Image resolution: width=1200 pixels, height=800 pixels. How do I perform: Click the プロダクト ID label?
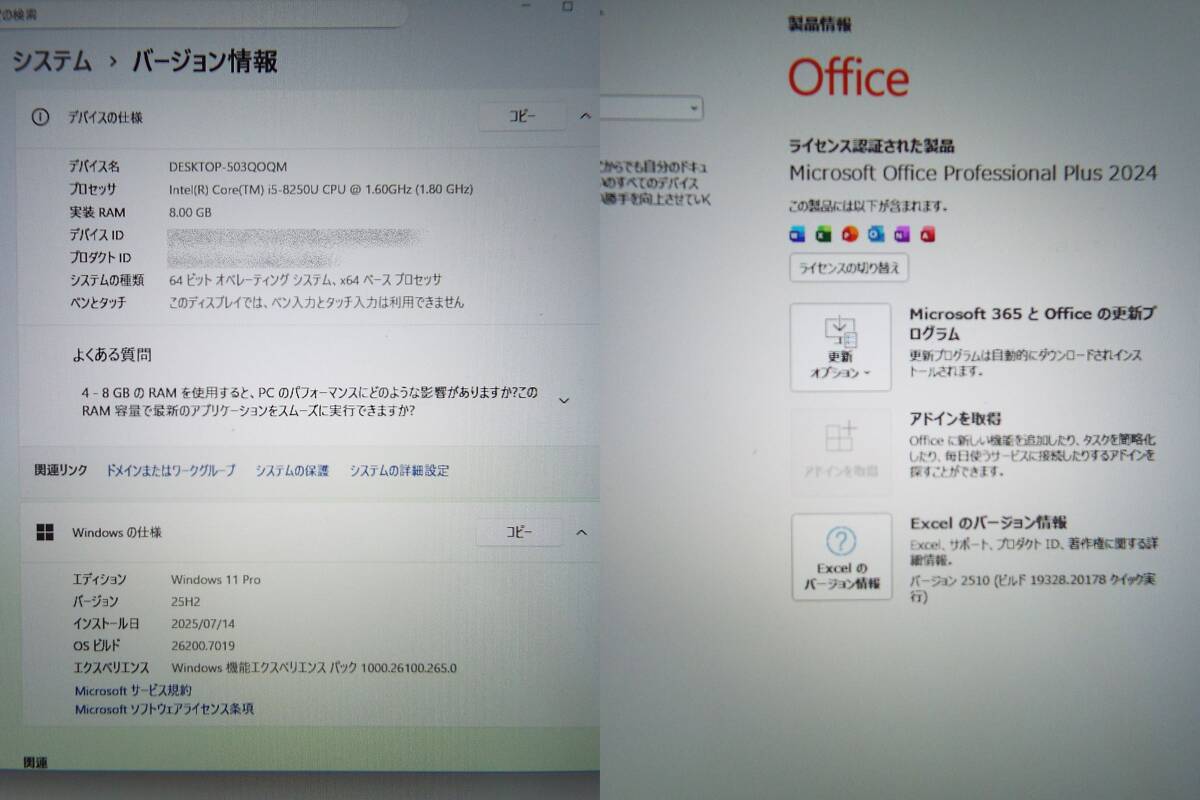(x=100, y=258)
